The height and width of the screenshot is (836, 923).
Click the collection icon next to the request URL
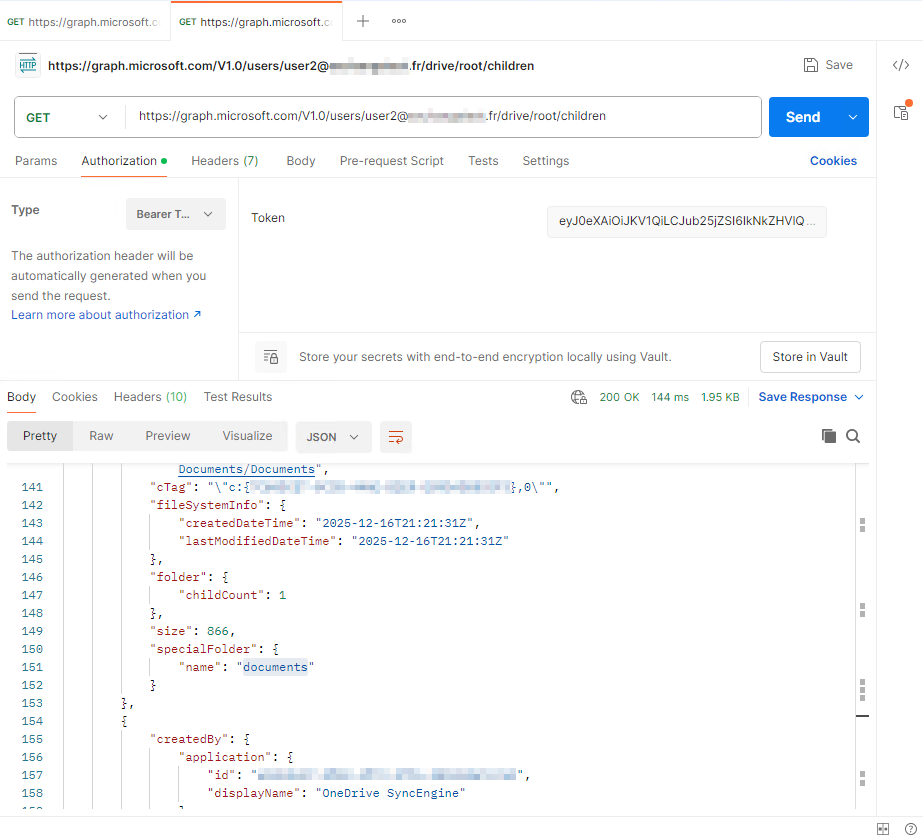27,64
